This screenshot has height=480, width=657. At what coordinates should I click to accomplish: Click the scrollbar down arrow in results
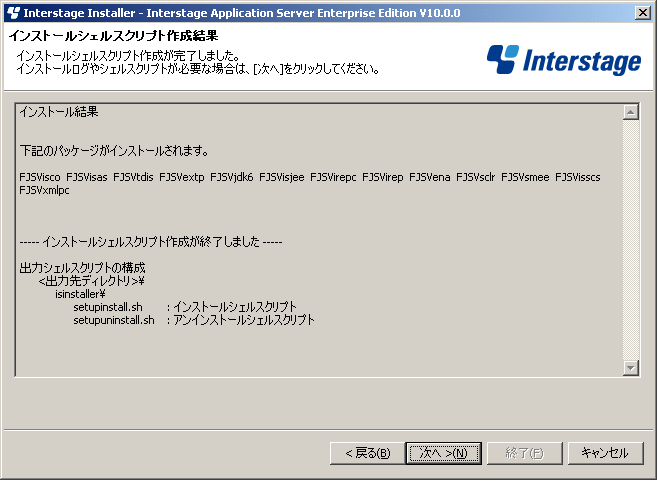(x=631, y=368)
